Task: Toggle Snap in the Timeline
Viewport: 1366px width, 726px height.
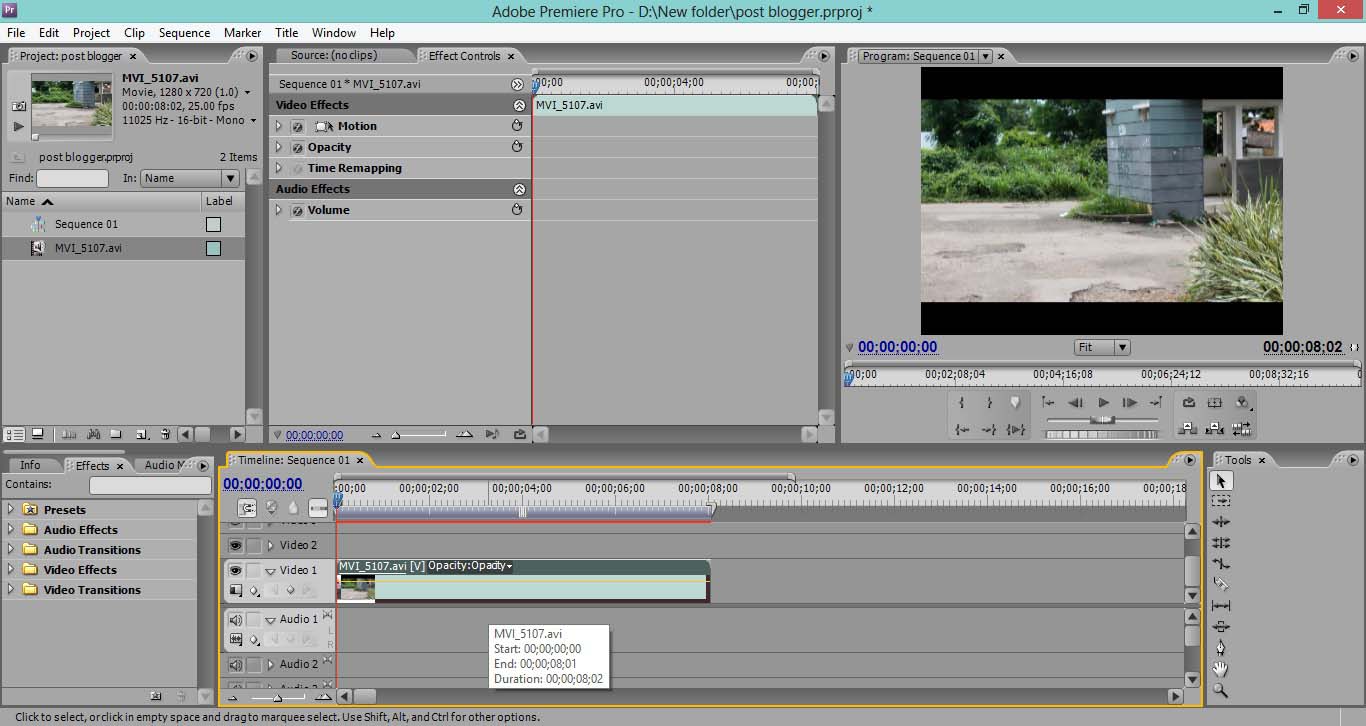Action: point(246,508)
